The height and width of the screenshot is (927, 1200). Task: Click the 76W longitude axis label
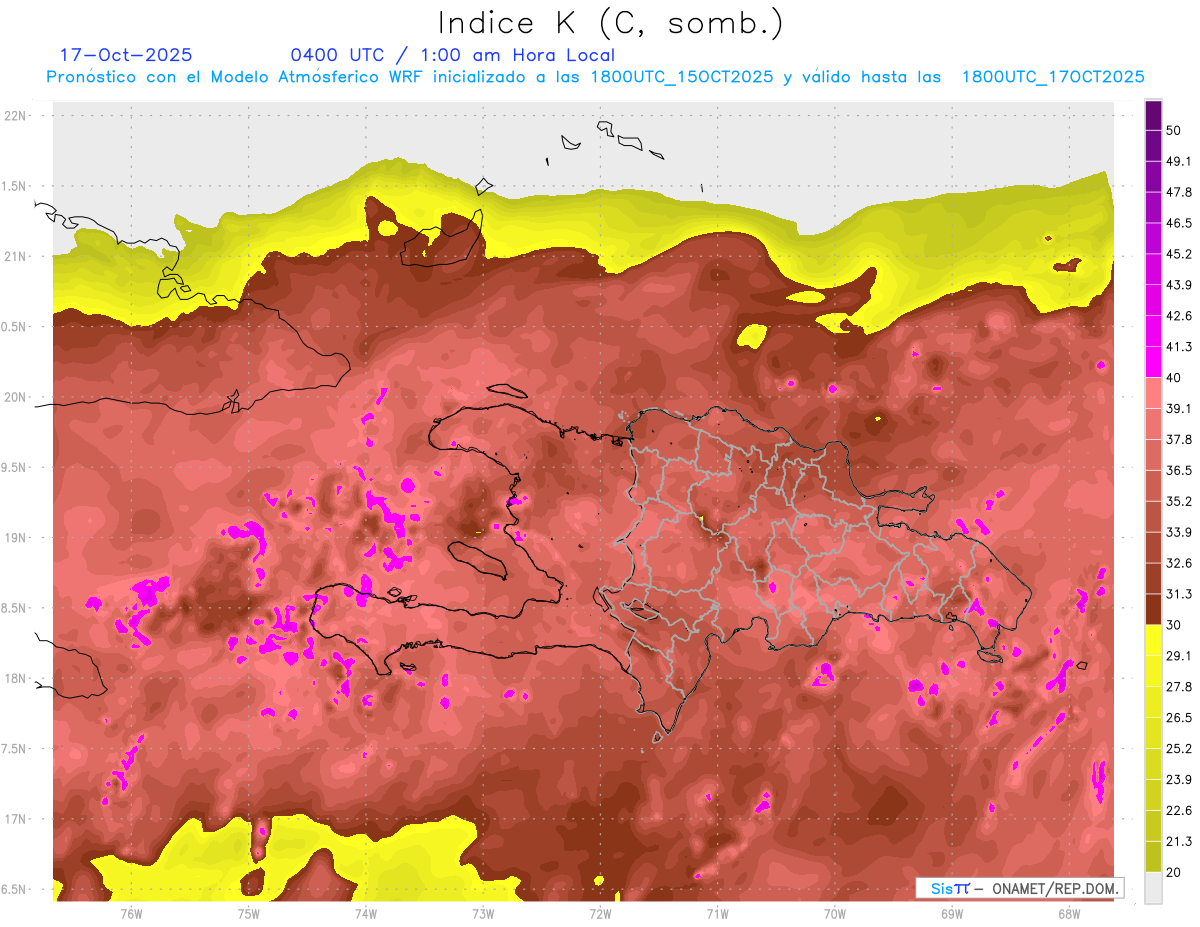pyautogui.click(x=131, y=913)
